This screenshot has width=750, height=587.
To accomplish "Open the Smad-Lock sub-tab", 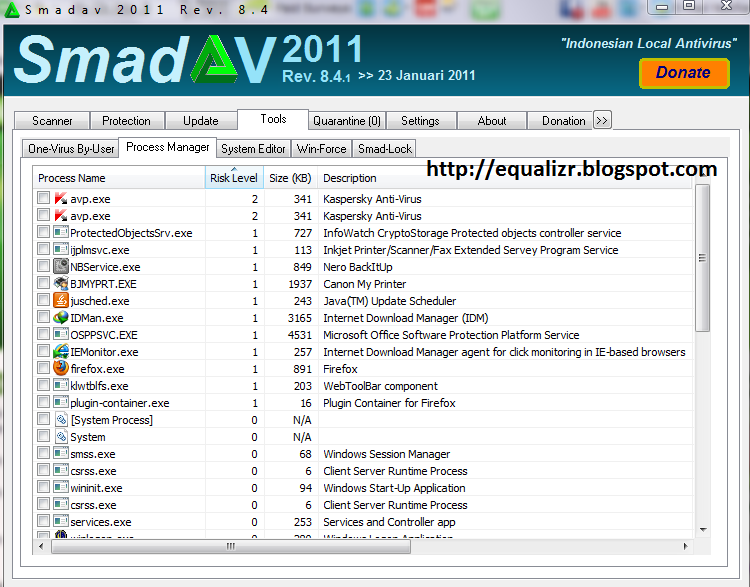I will [385, 149].
